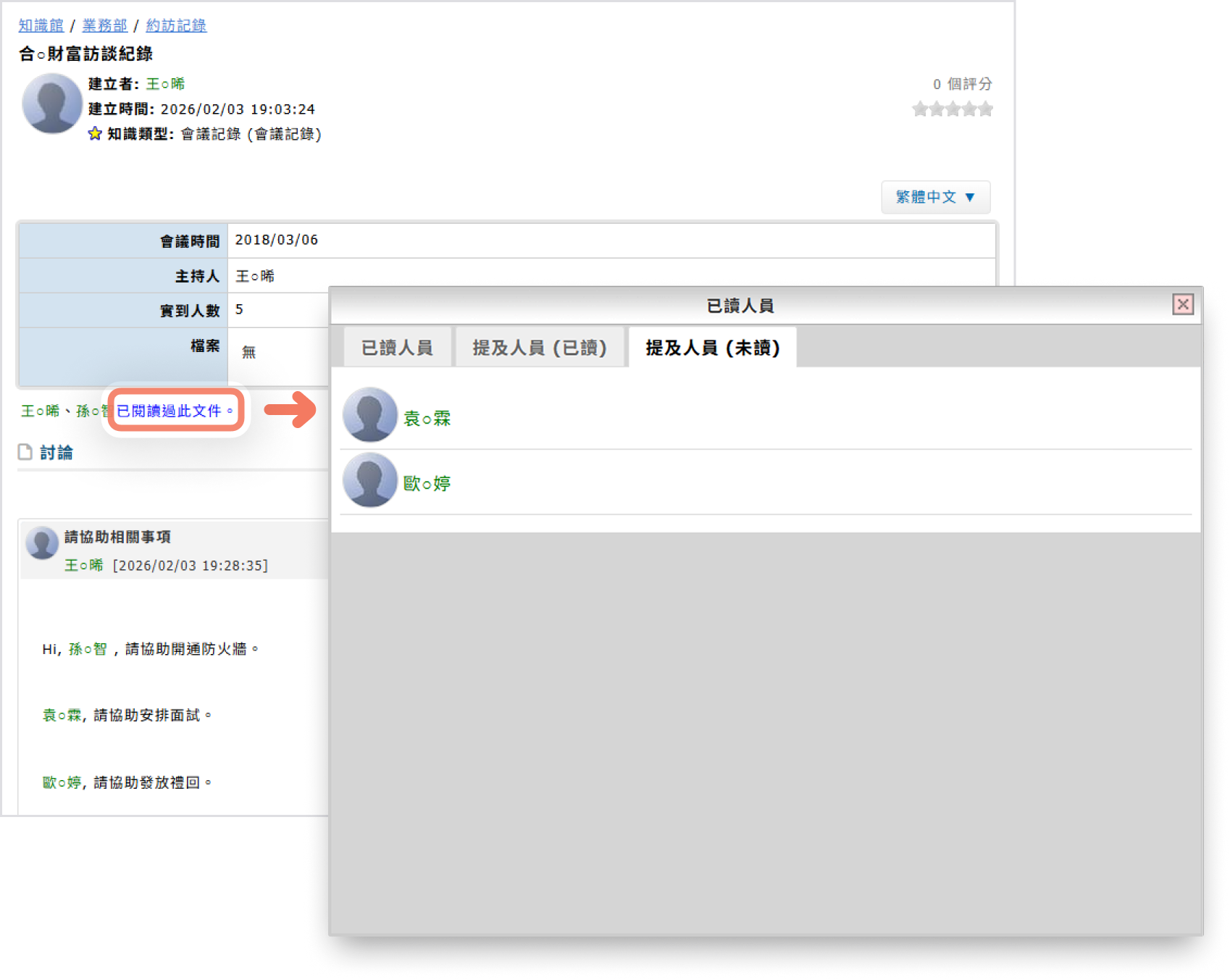The height and width of the screenshot is (980, 1230).
Task: Click the yellow star knowledge type icon
Action: [95, 134]
